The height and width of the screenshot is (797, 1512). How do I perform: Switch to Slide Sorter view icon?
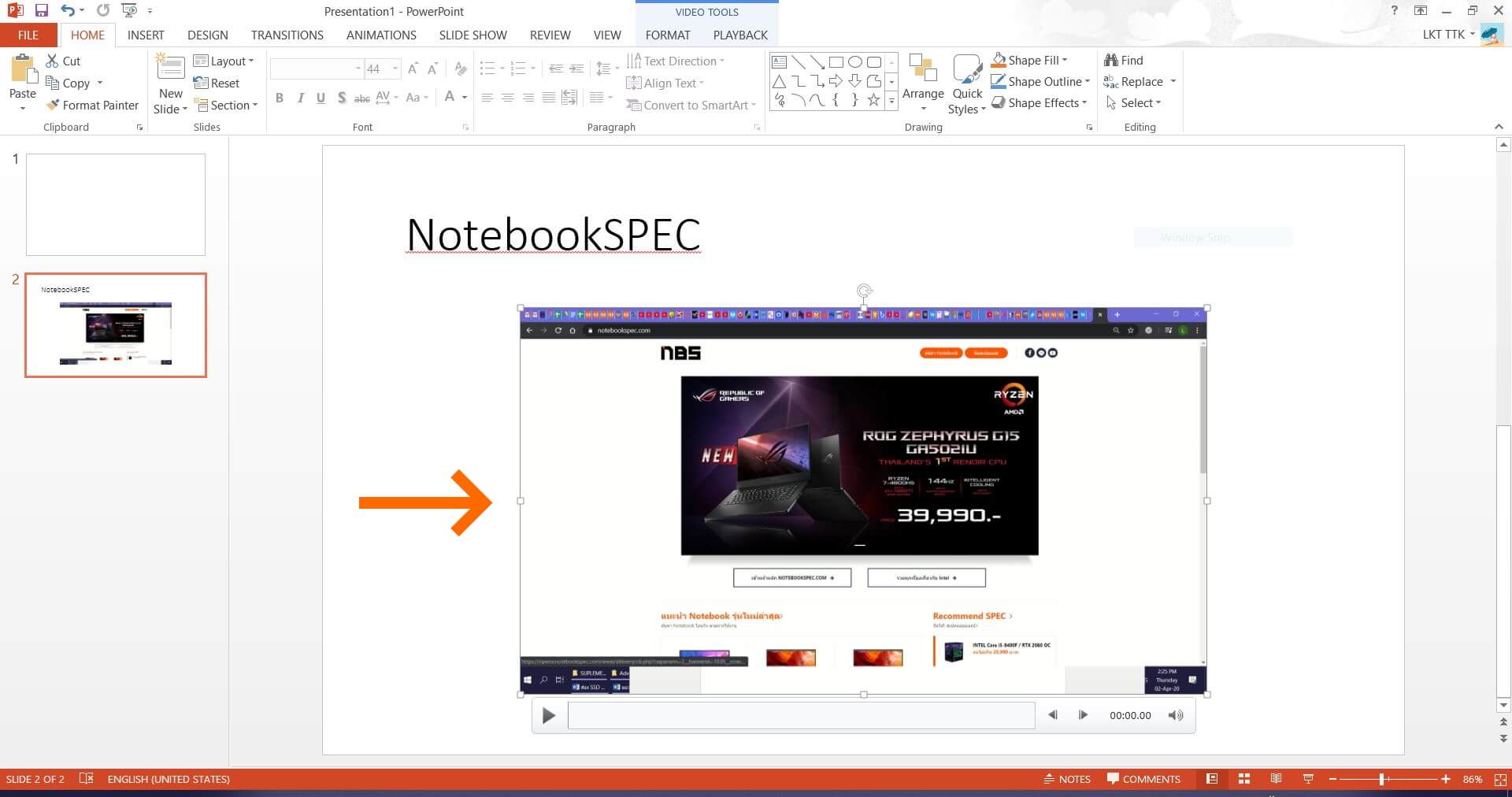coord(1244,779)
